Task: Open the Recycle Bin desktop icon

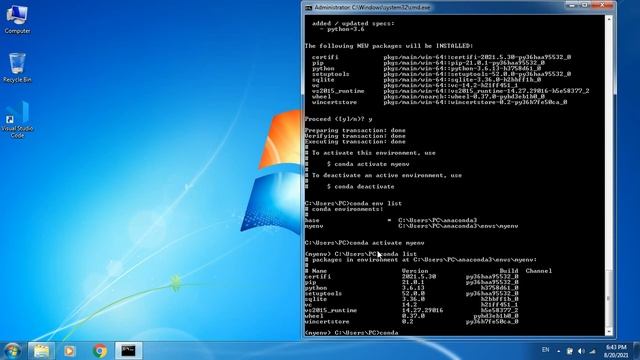Action: pos(17,68)
